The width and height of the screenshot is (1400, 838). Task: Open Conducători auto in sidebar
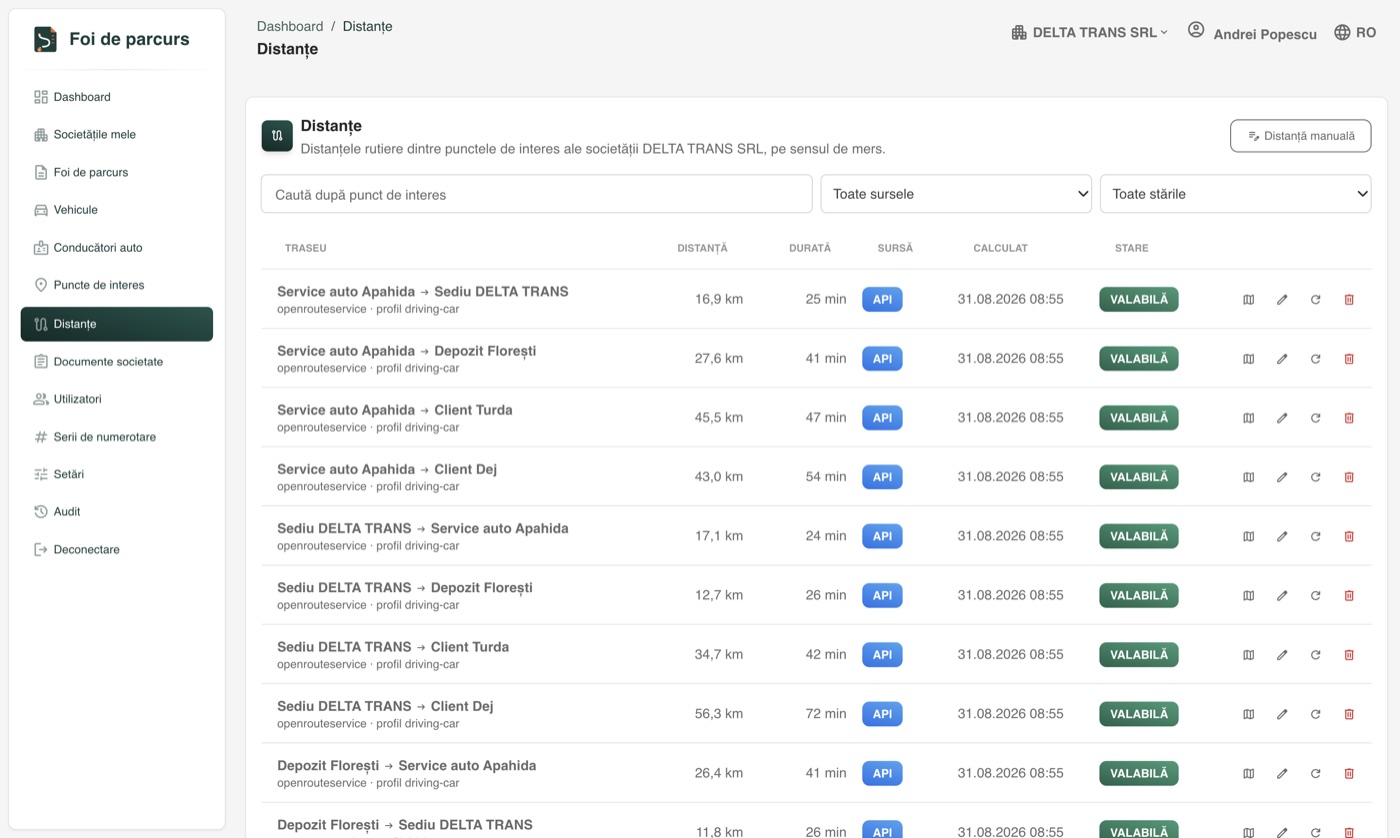117,248
